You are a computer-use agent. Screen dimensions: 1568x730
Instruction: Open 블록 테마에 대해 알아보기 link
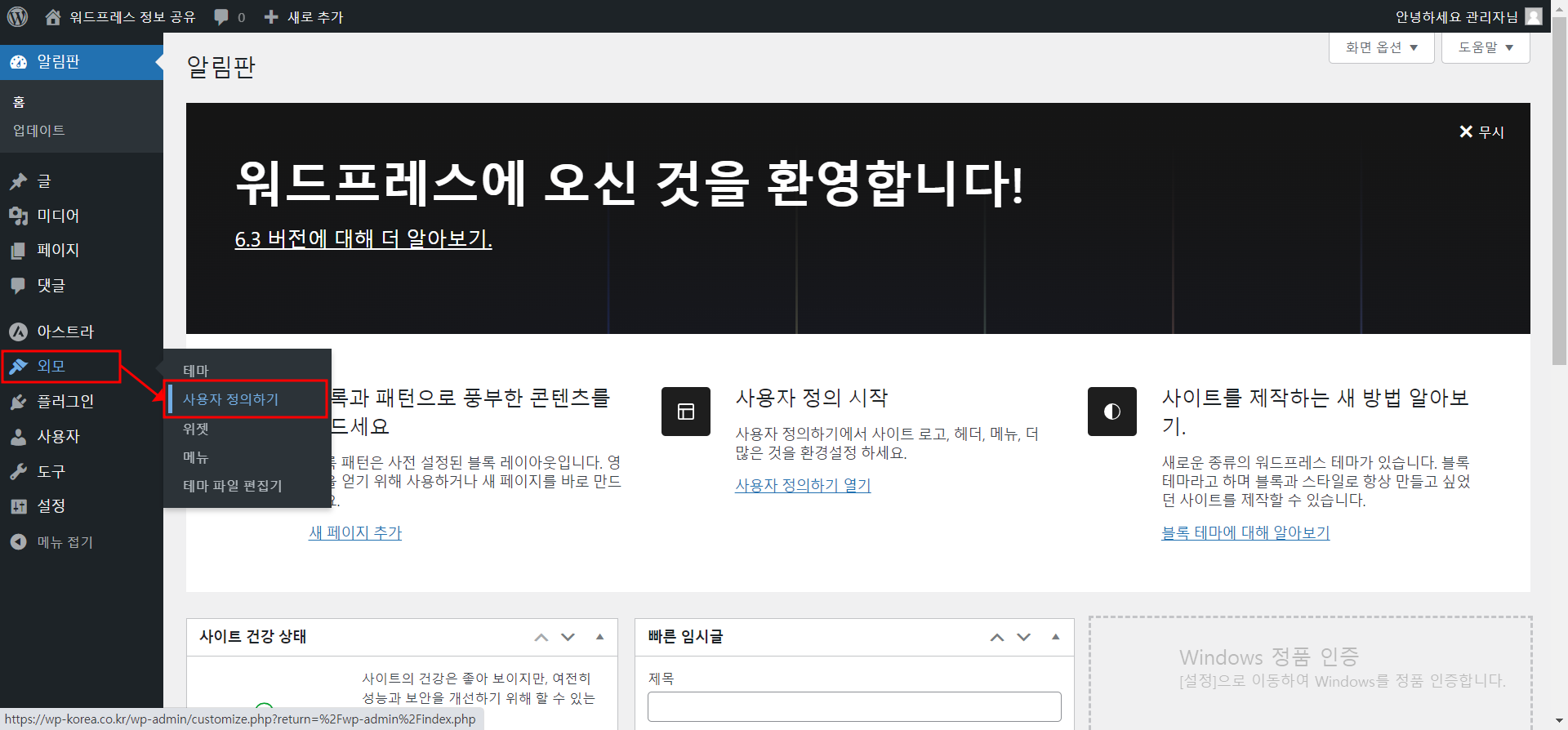click(1245, 532)
